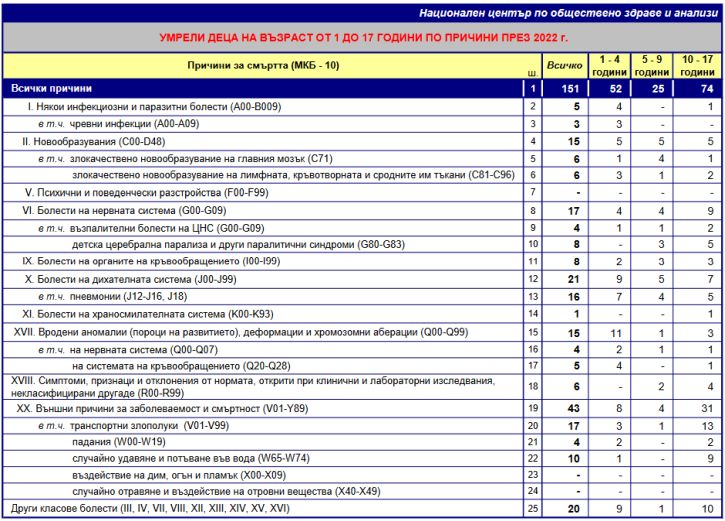Select the 'Всичко' column header
Image resolution: width=725 pixels, height=521 pixels.
(566, 66)
